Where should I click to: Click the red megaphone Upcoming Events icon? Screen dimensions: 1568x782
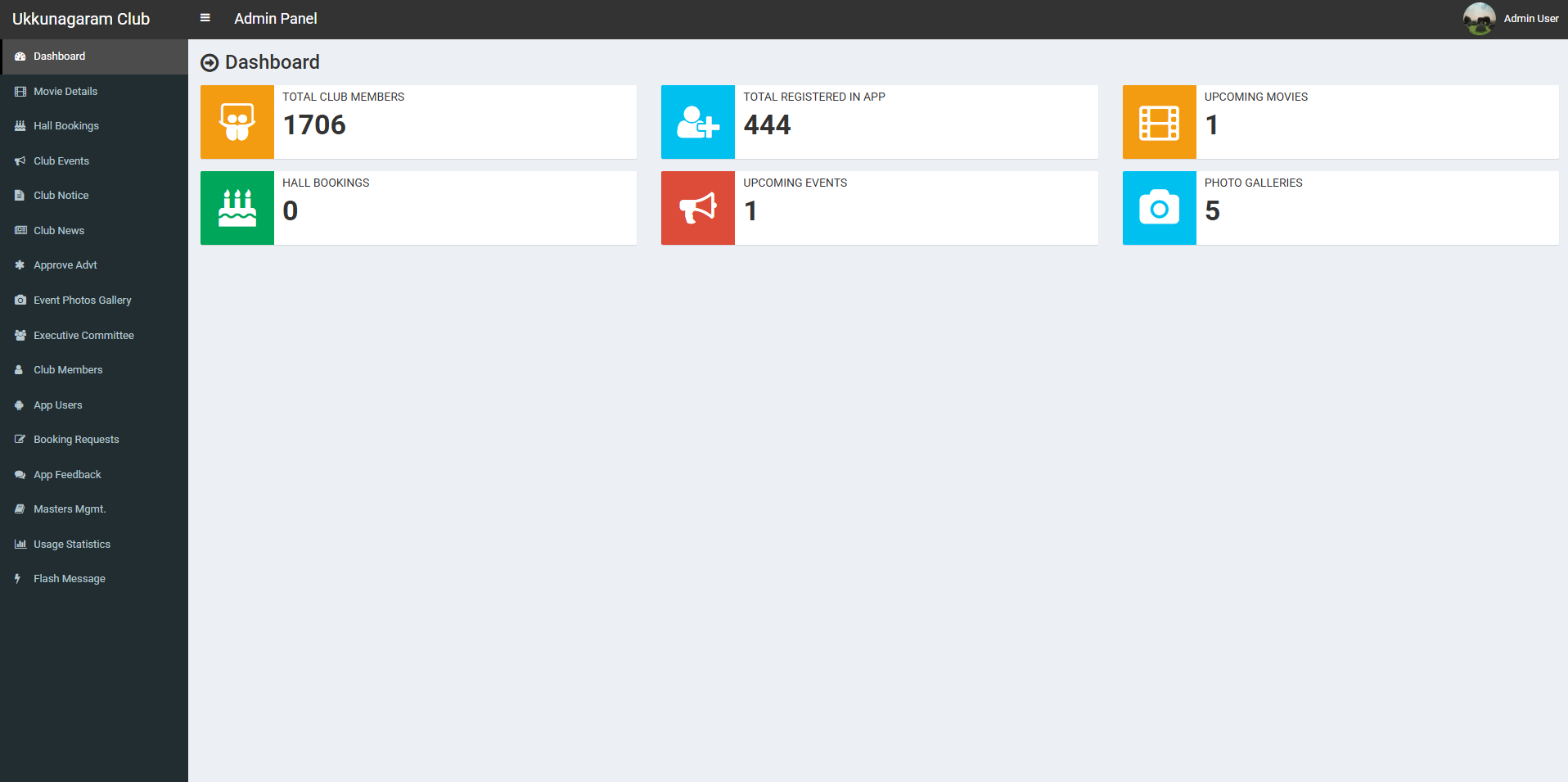(x=698, y=208)
